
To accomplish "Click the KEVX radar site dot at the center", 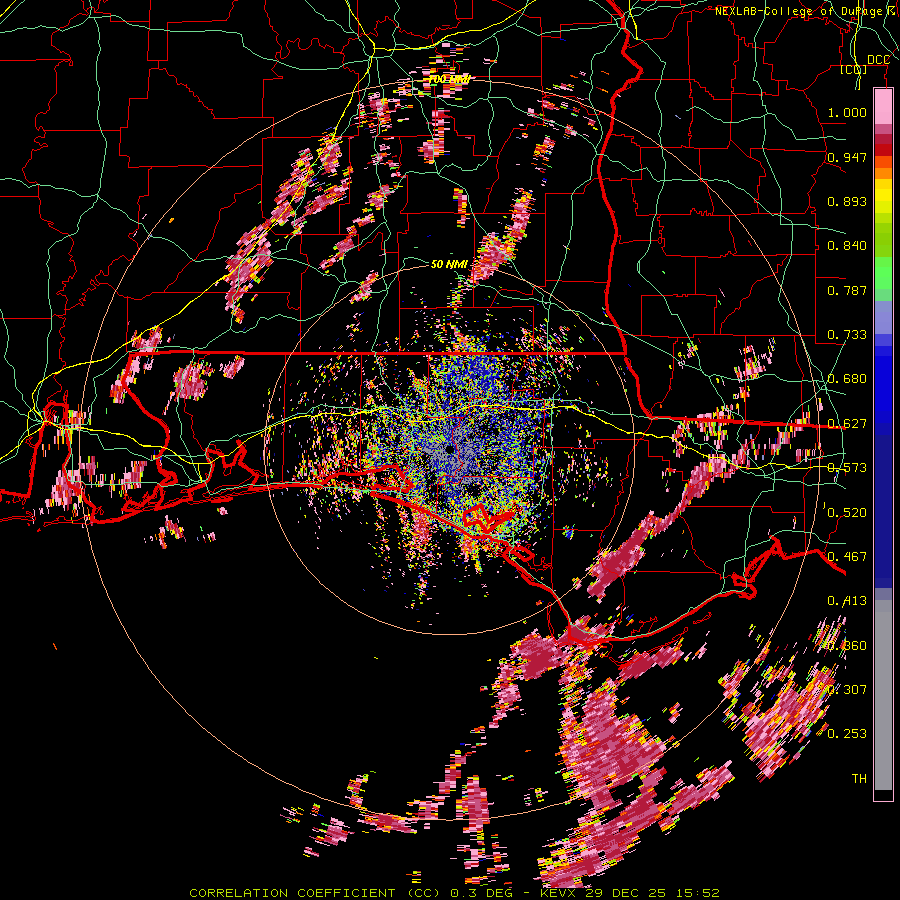I will (449, 449).
